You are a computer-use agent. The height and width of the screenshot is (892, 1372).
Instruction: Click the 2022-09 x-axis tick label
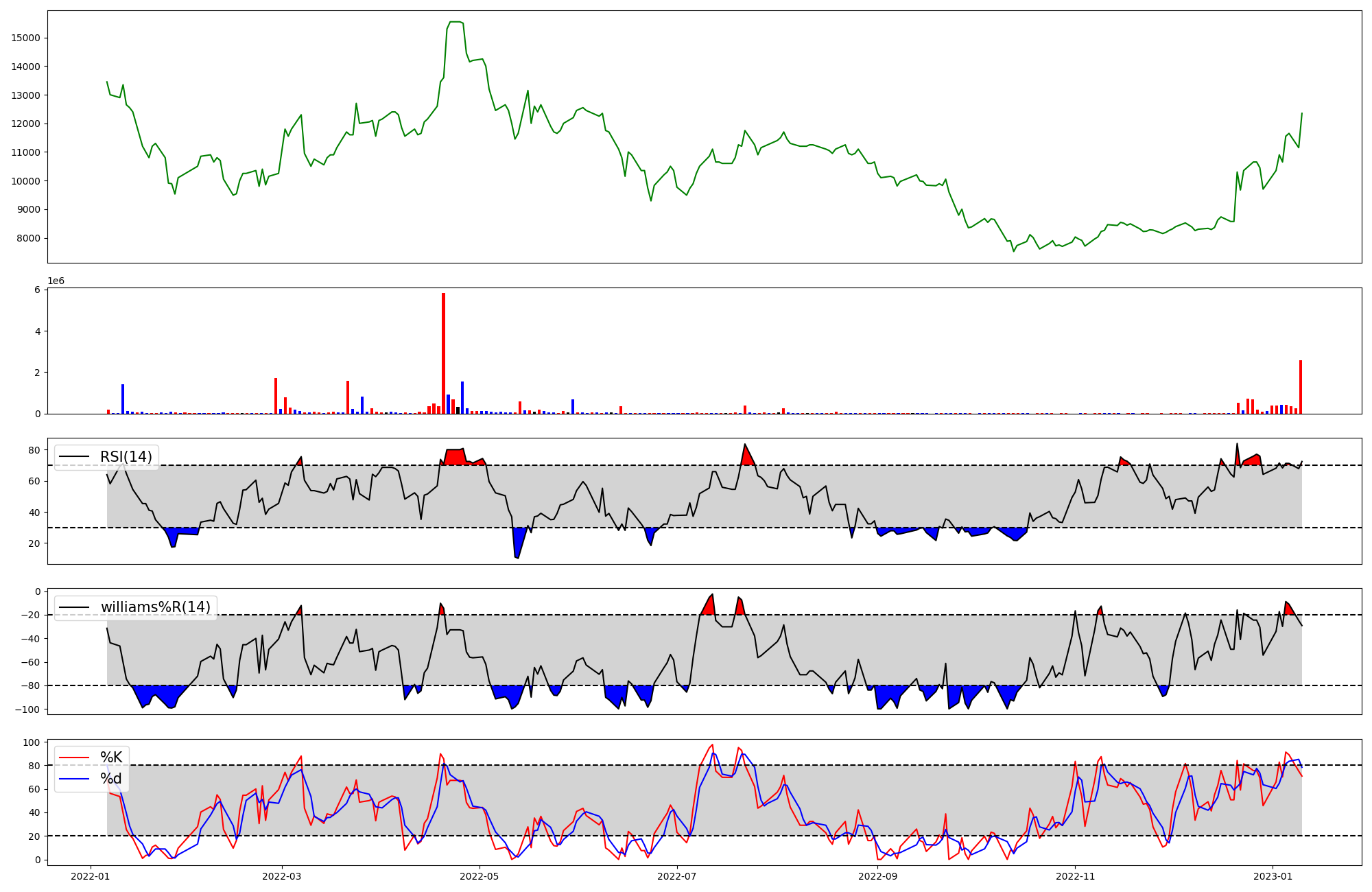(x=877, y=876)
